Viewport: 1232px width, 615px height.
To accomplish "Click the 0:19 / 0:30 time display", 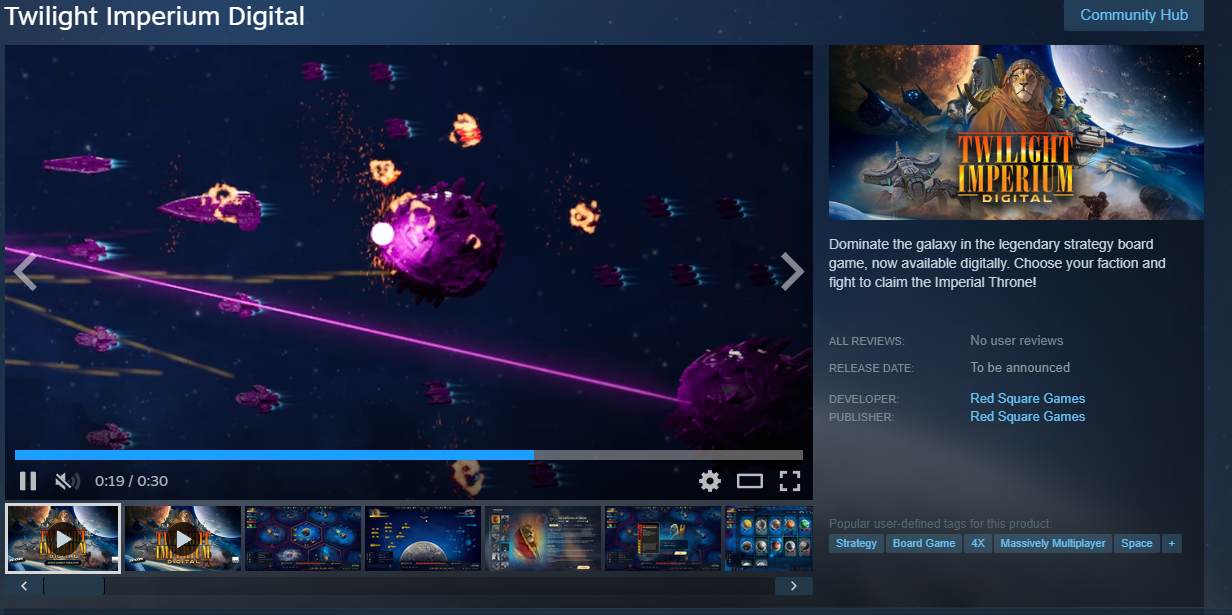I will 131,481.
